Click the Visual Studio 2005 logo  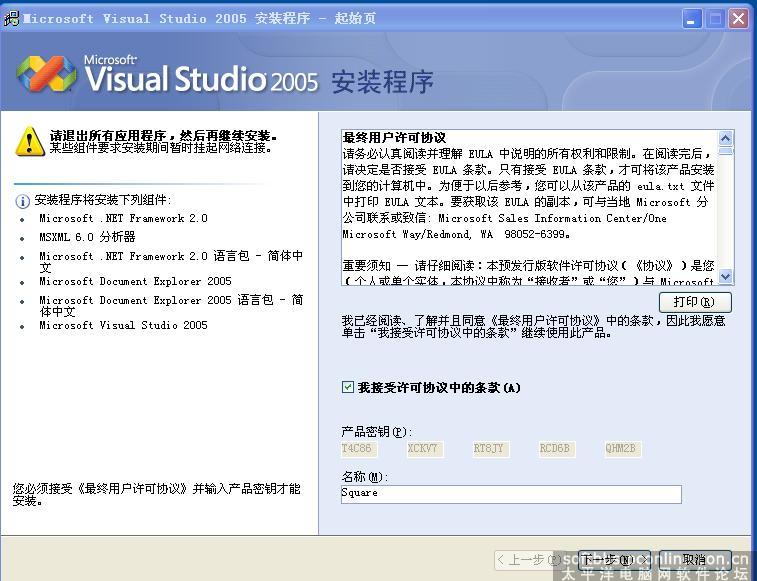[x=46, y=74]
